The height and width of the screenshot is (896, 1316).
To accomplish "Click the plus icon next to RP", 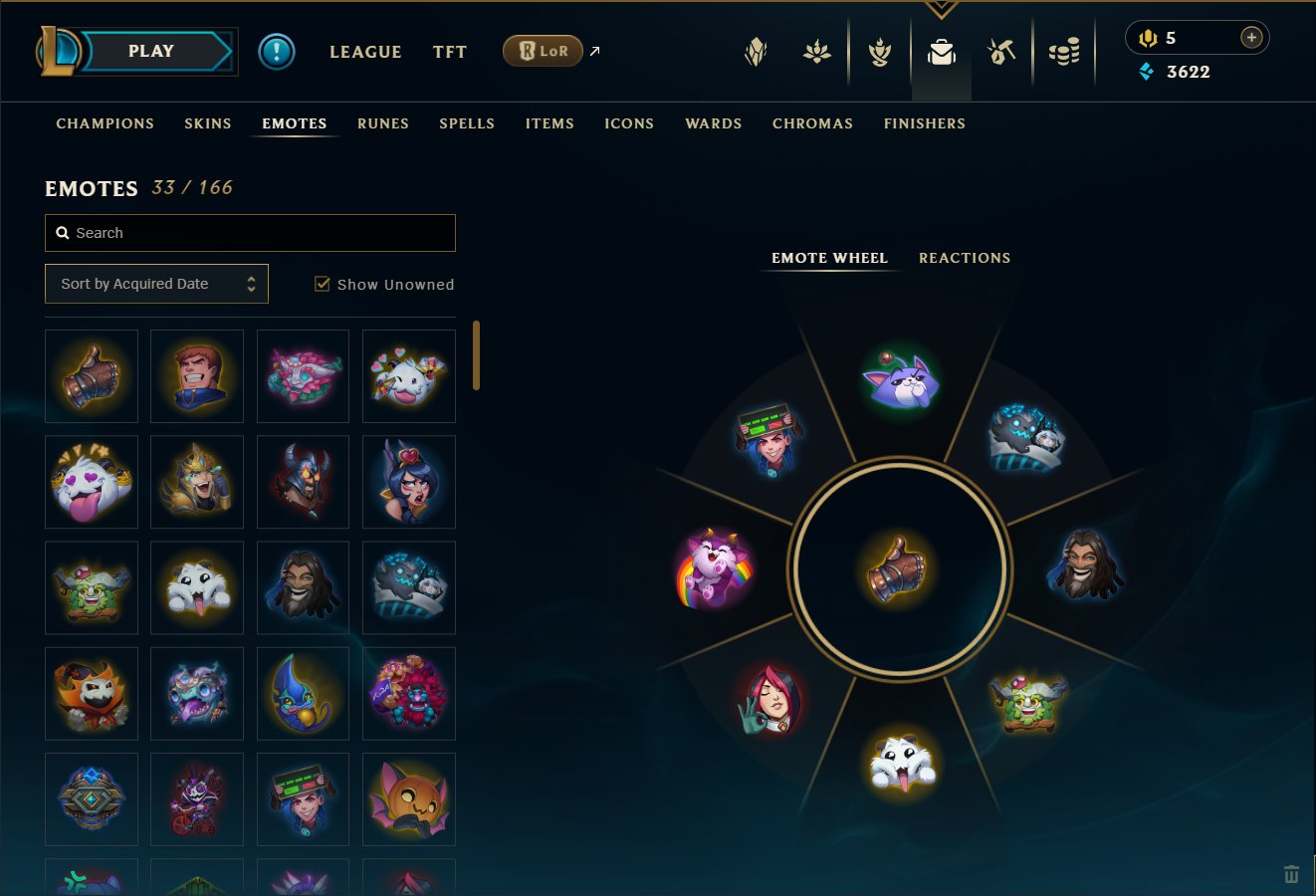I will [x=1251, y=38].
